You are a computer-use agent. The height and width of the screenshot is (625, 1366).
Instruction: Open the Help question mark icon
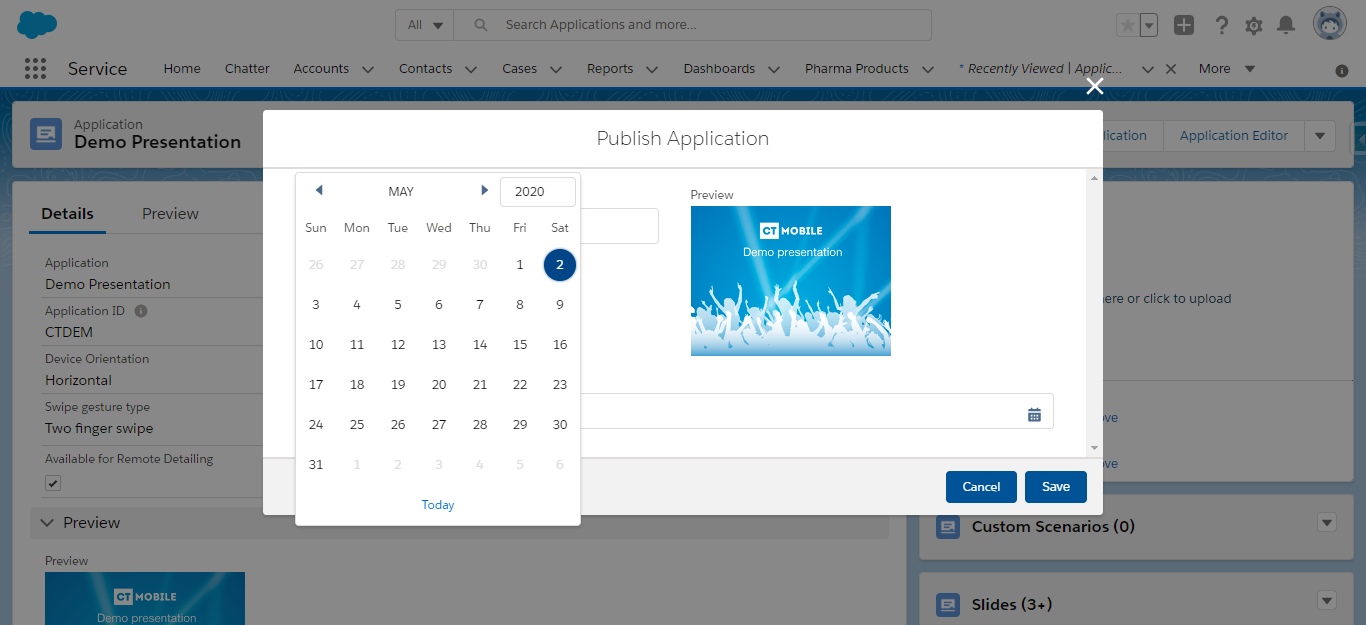(1221, 26)
